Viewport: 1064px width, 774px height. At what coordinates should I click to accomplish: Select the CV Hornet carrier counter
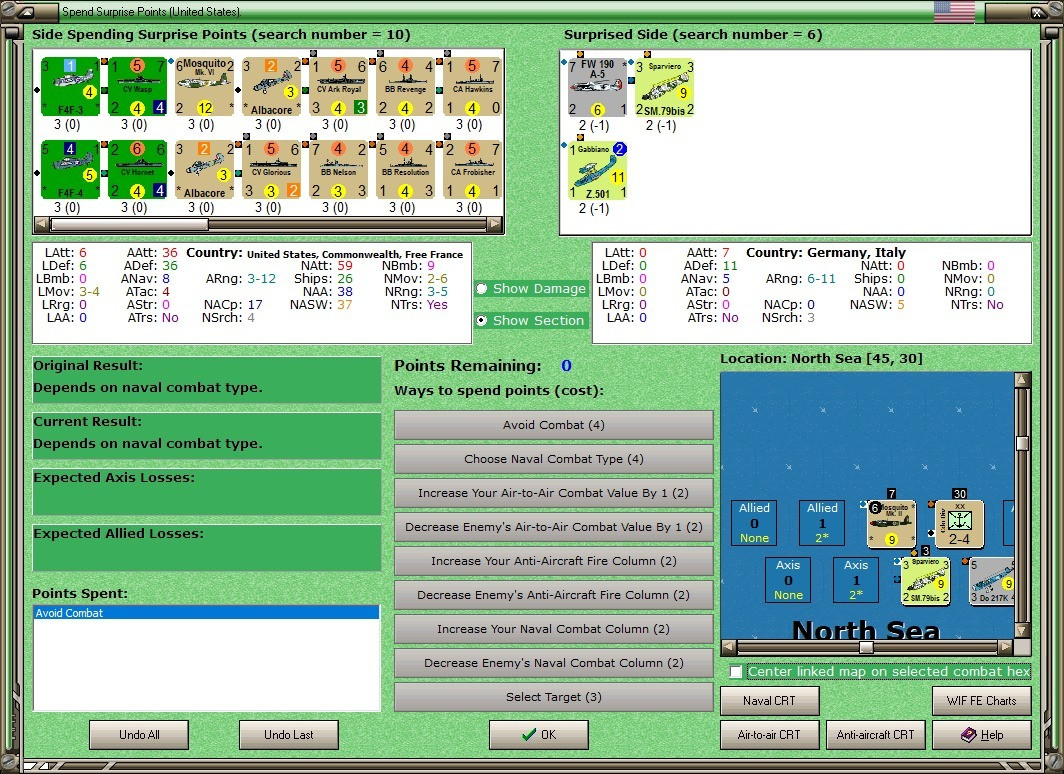pyautogui.click(x=137, y=170)
